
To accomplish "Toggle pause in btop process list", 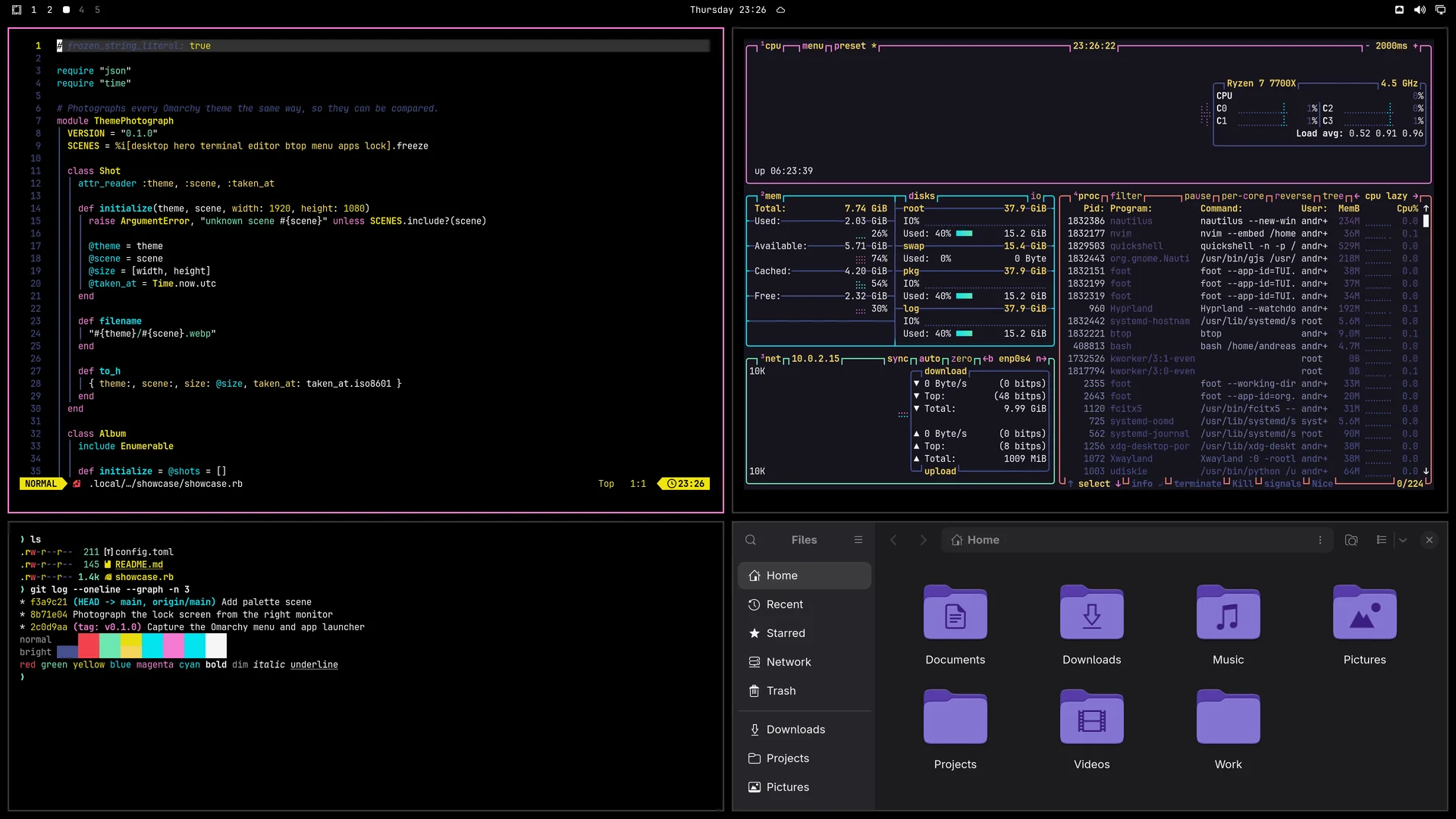I will pos(1198,196).
